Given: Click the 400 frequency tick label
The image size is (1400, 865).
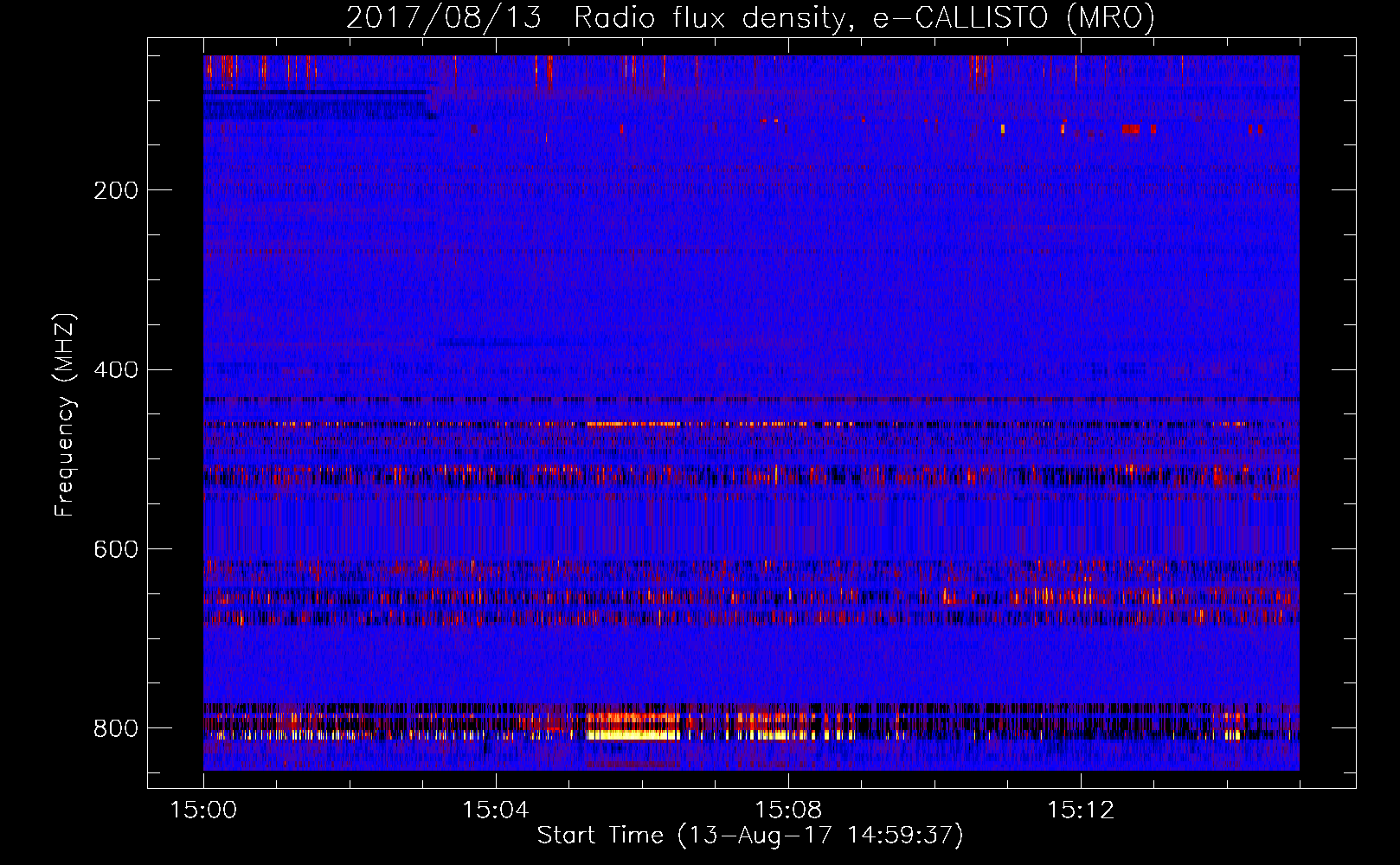Looking at the screenshot, I should 116,370.
